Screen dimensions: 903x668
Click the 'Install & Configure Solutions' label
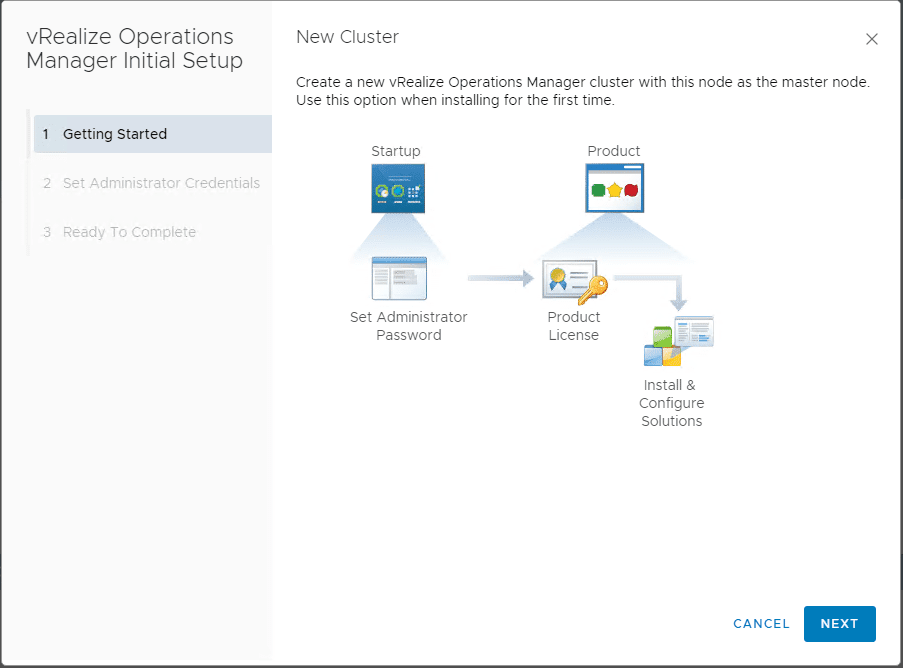(671, 403)
